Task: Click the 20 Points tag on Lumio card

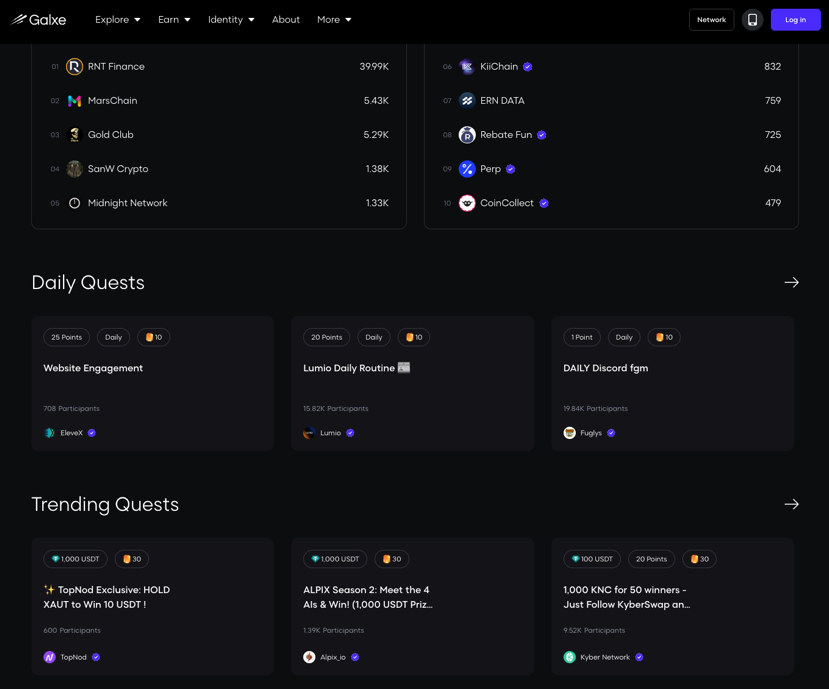Action: (326, 337)
